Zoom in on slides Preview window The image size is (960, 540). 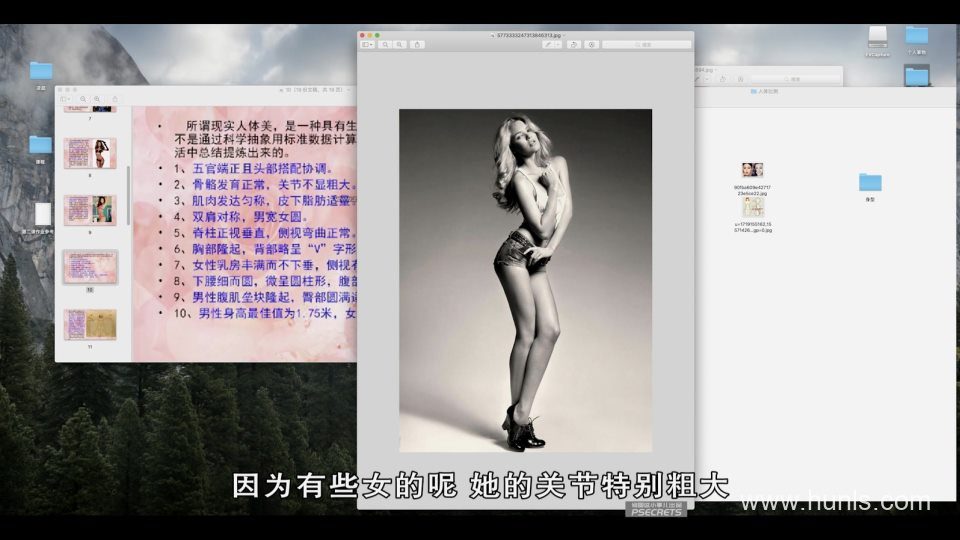[97, 99]
